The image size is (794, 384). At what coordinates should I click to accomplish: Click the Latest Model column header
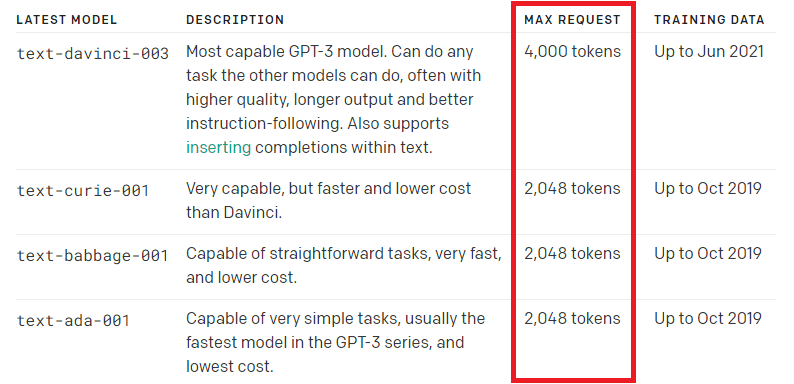67,20
